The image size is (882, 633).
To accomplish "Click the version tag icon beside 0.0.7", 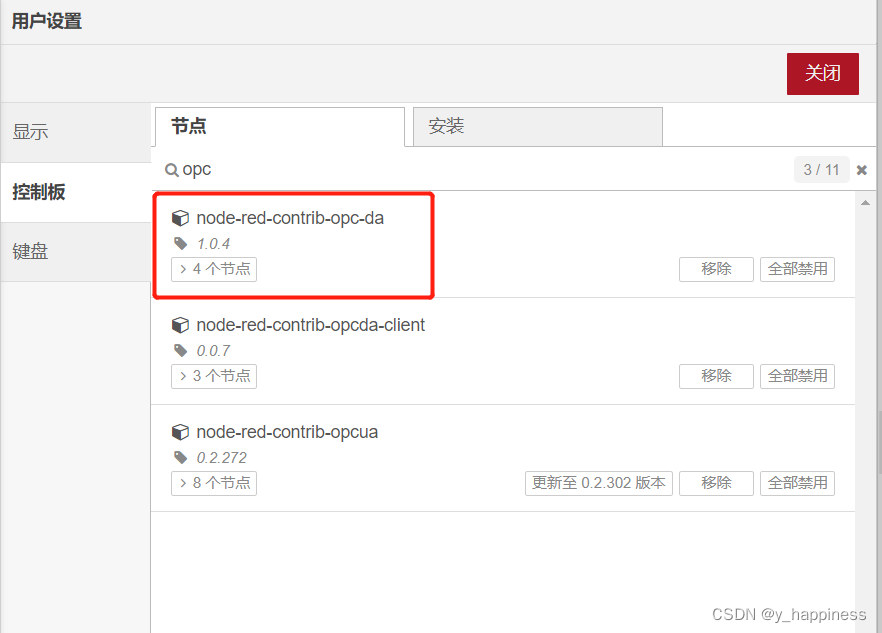I will pyautogui.click(x=180, y=351).
